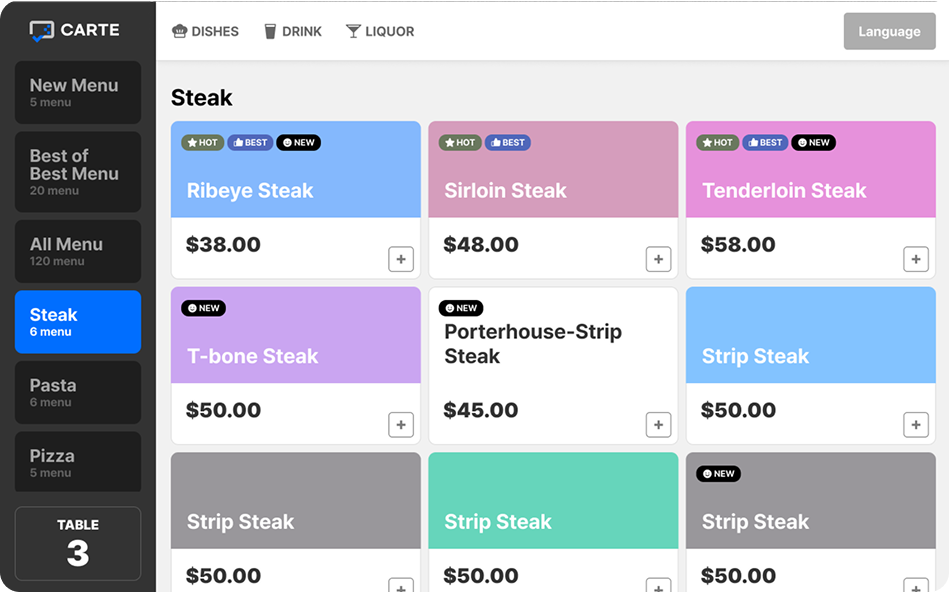949x592 pixels.
Task: Click the HOT badge on Ribeye Steak
Action: (202, 143)
